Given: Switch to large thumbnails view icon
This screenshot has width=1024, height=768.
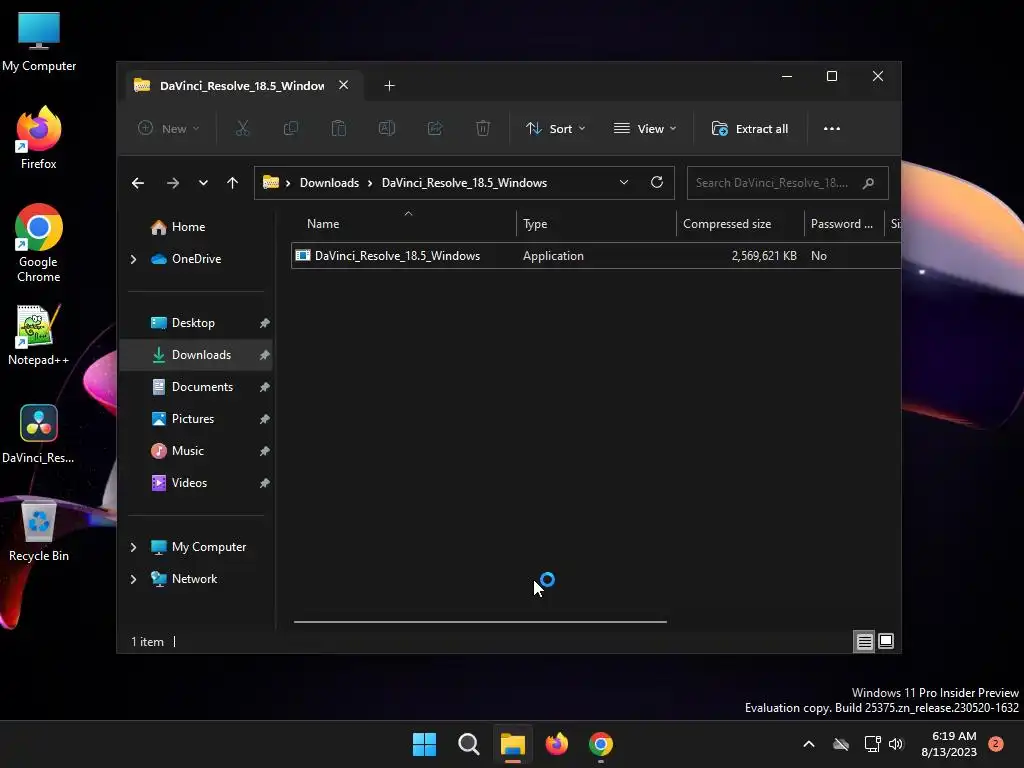Looking at the screenshot, I should [886, 641].
